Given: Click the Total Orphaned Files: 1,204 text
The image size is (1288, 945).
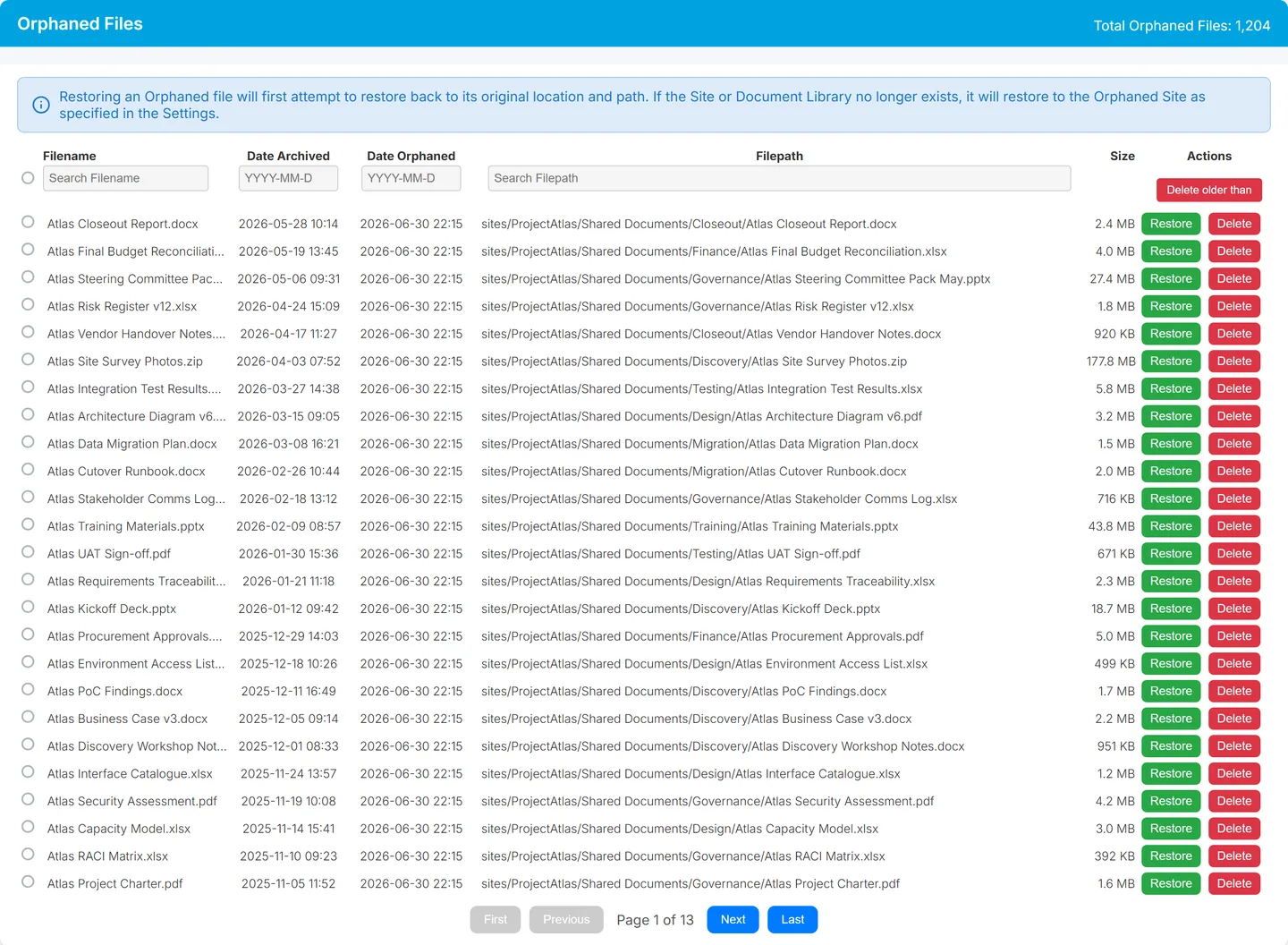Looking at the screenshot, I should [x=1182, y=25].
